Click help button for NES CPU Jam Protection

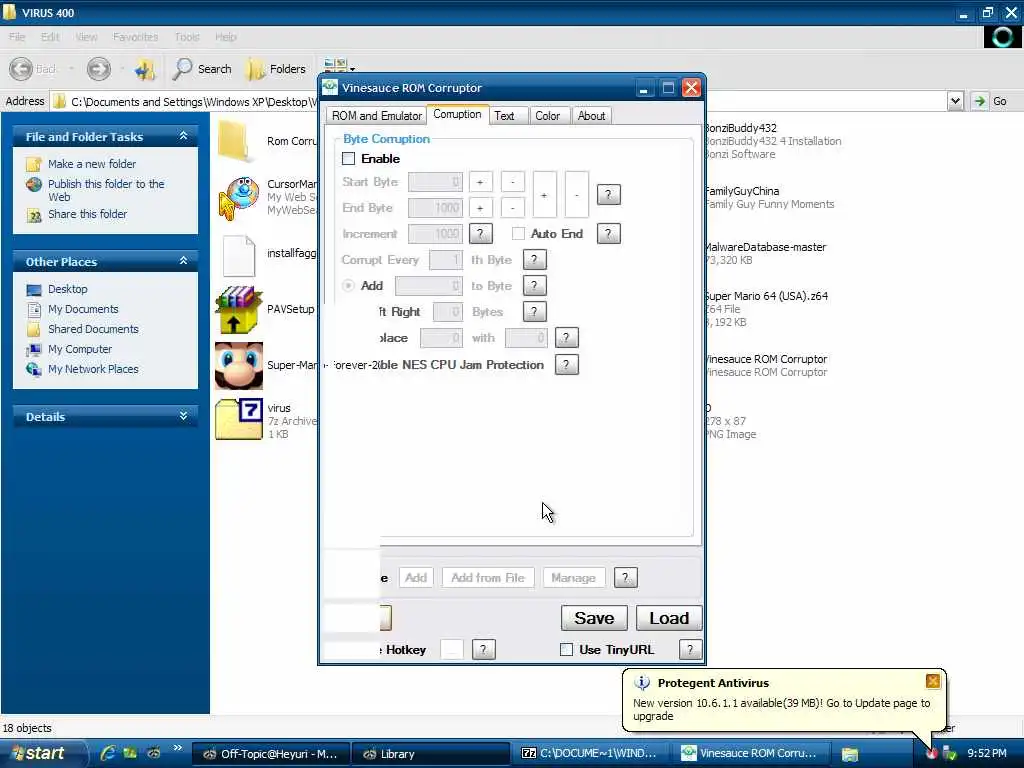pyautogui.click(x=566, y=364)
